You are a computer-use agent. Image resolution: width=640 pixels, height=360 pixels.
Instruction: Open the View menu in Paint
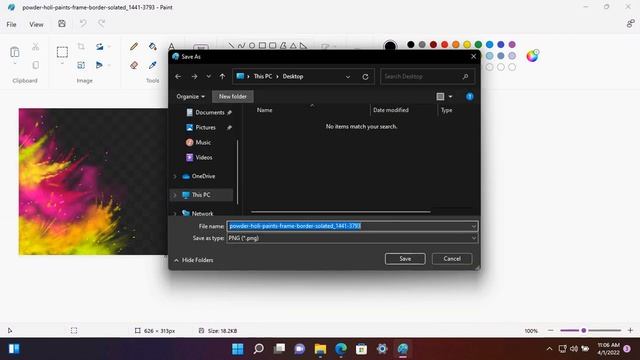point(36,24)
